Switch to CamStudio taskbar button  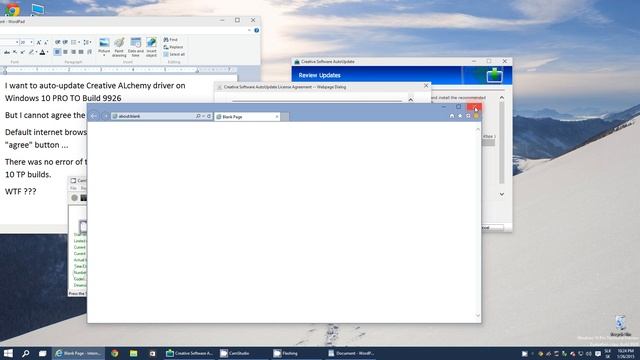coord(243,353)
